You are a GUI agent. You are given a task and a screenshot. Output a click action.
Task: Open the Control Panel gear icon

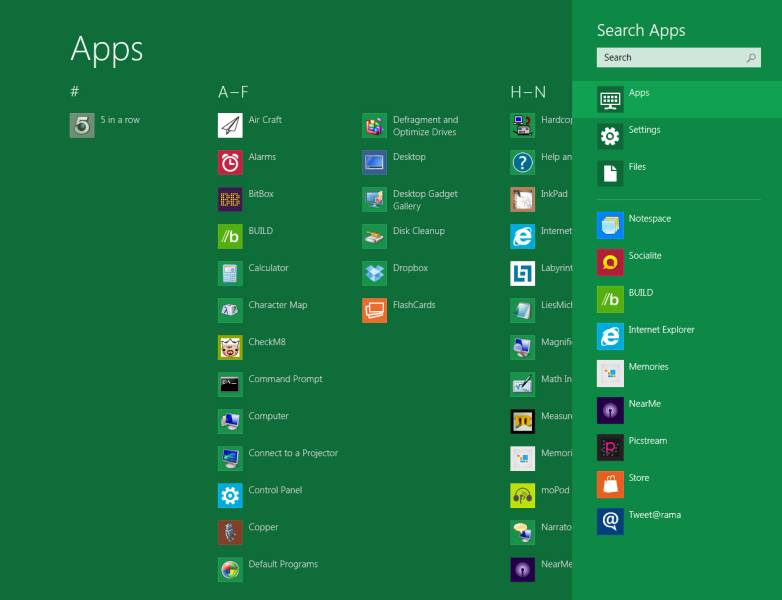pyautogui.click(x=230, y=495)
